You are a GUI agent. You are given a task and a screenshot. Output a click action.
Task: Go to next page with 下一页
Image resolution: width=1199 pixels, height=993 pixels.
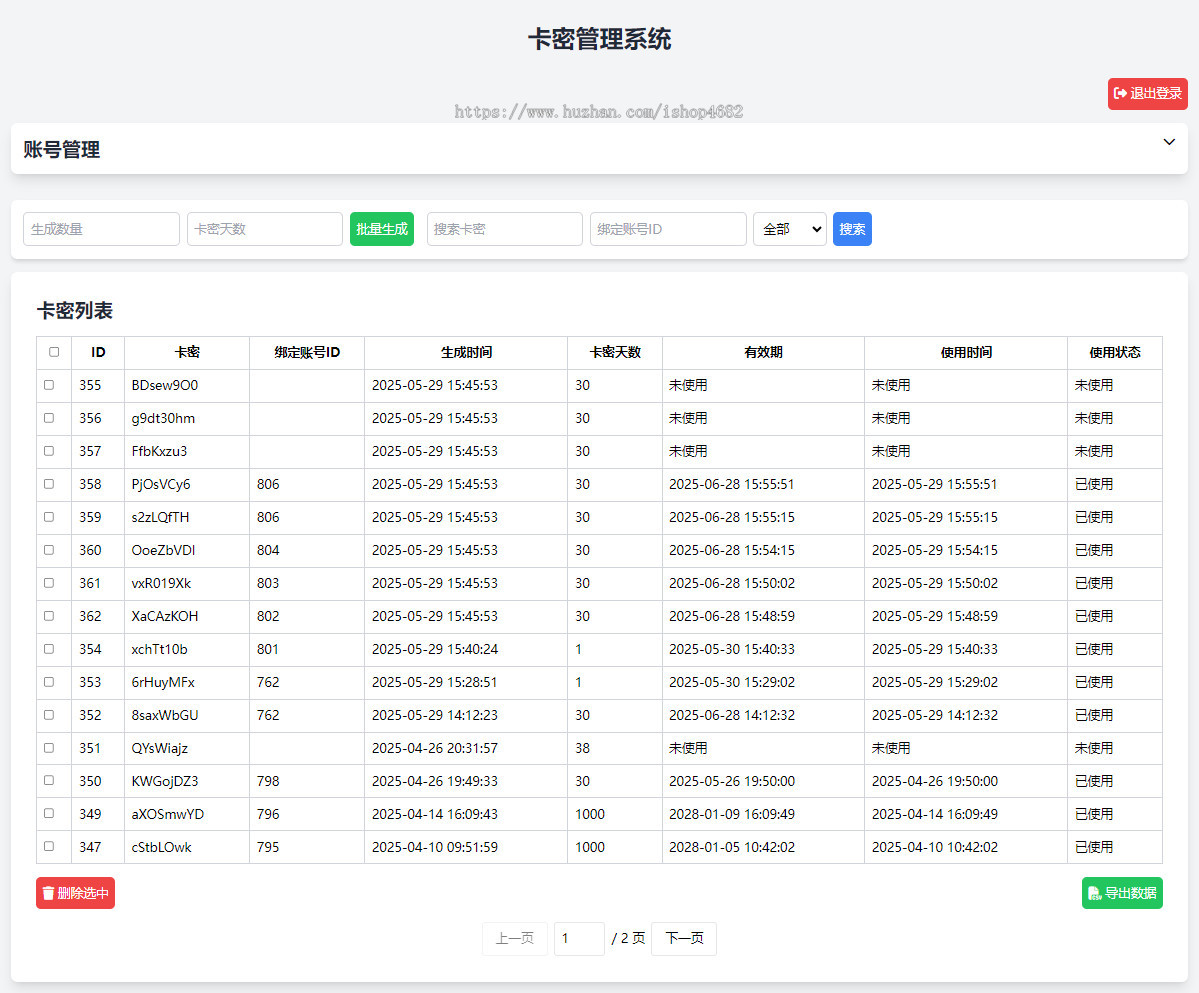click(684, 938)
